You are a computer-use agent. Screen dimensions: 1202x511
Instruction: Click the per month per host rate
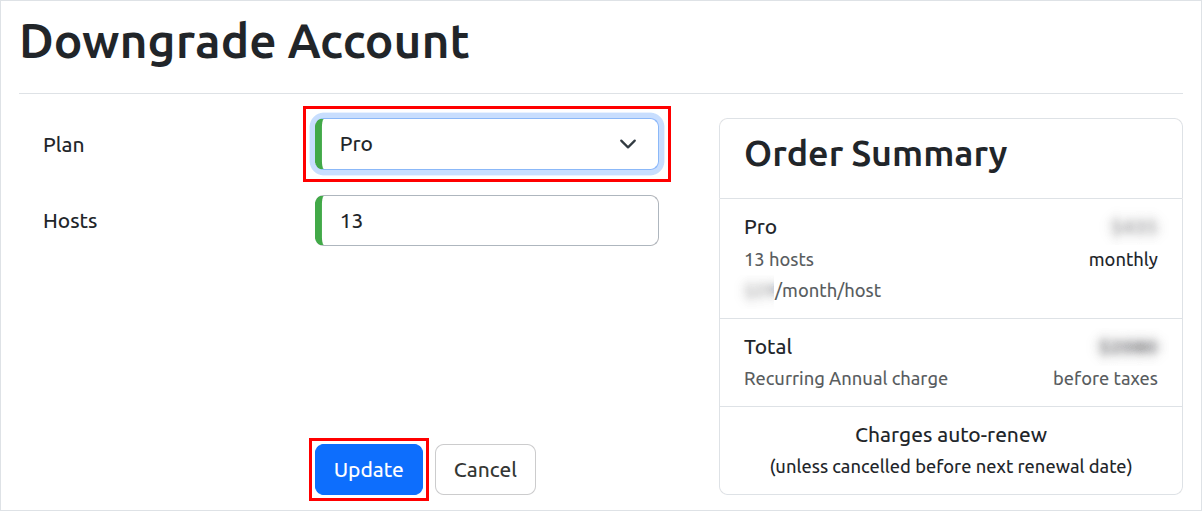pos(813,291)
